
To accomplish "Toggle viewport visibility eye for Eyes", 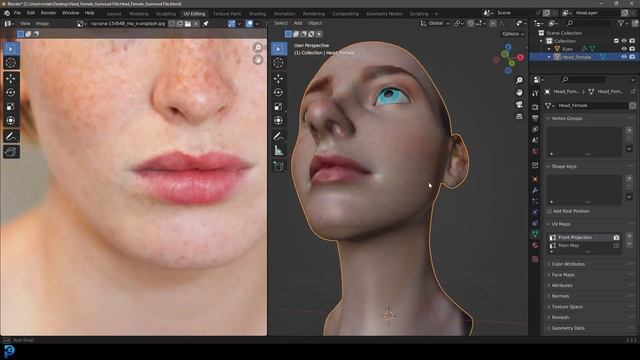I will 624,49.
